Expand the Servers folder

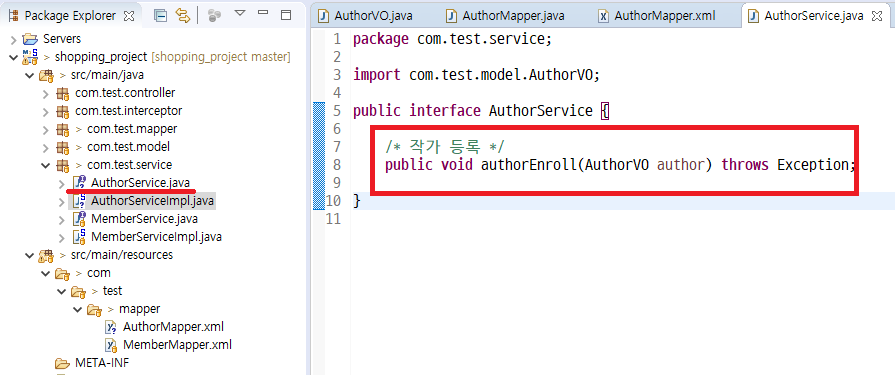tap(14, 39)
